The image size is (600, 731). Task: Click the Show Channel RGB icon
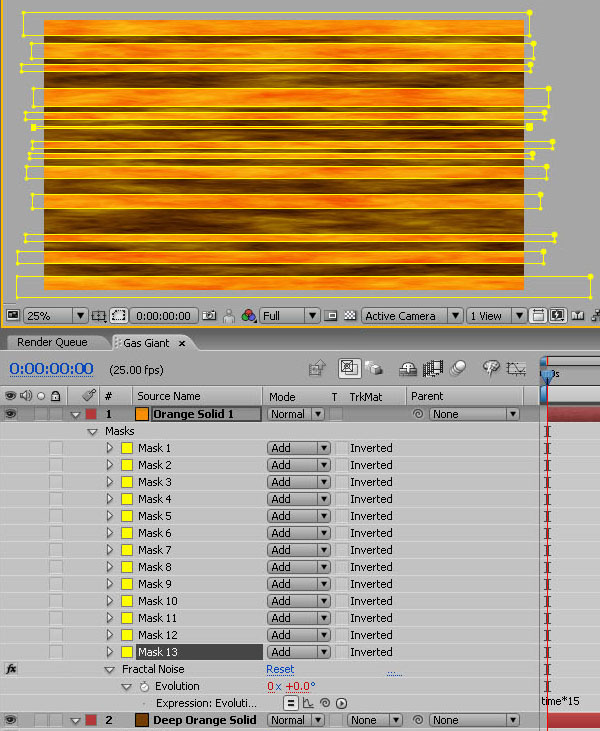point(248,316)
